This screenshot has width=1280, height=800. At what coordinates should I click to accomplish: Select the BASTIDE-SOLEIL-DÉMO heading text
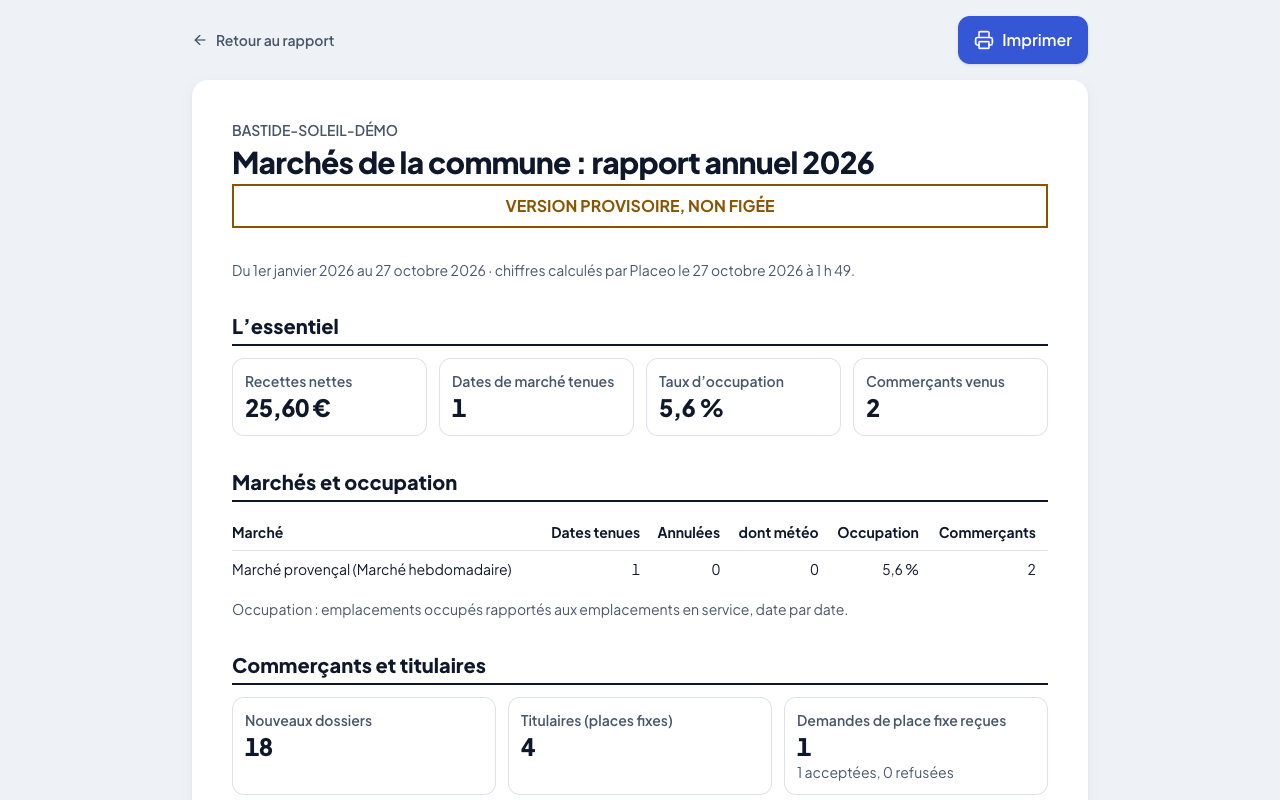tap(315, 130)
